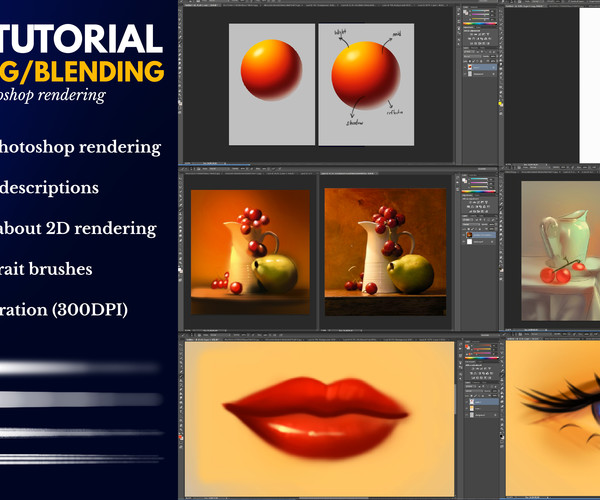600x500 pixels.
Task: Pick color from middle window spectrum ramp
Action: click(478, 192)
